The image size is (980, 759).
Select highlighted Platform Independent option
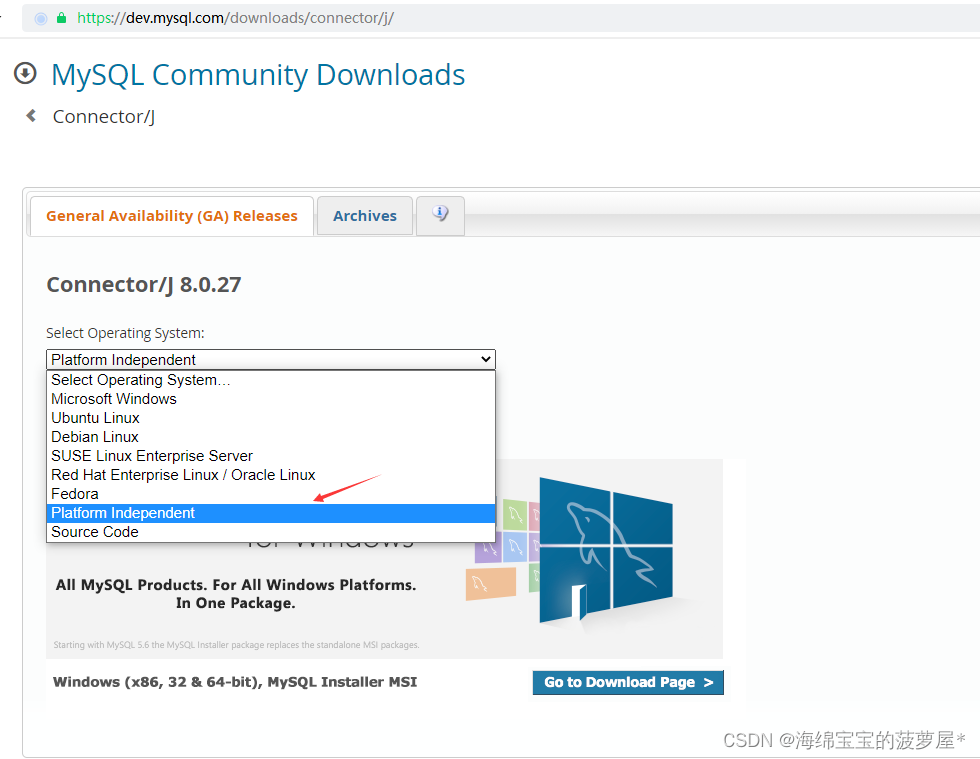click(x=271, y=513)
